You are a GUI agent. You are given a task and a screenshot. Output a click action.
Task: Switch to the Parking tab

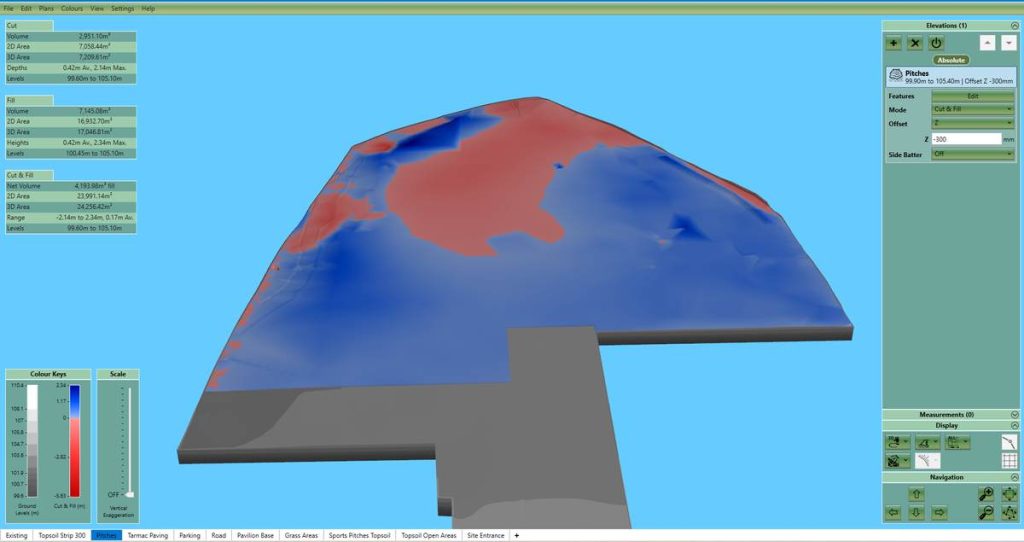coord(189,535)
